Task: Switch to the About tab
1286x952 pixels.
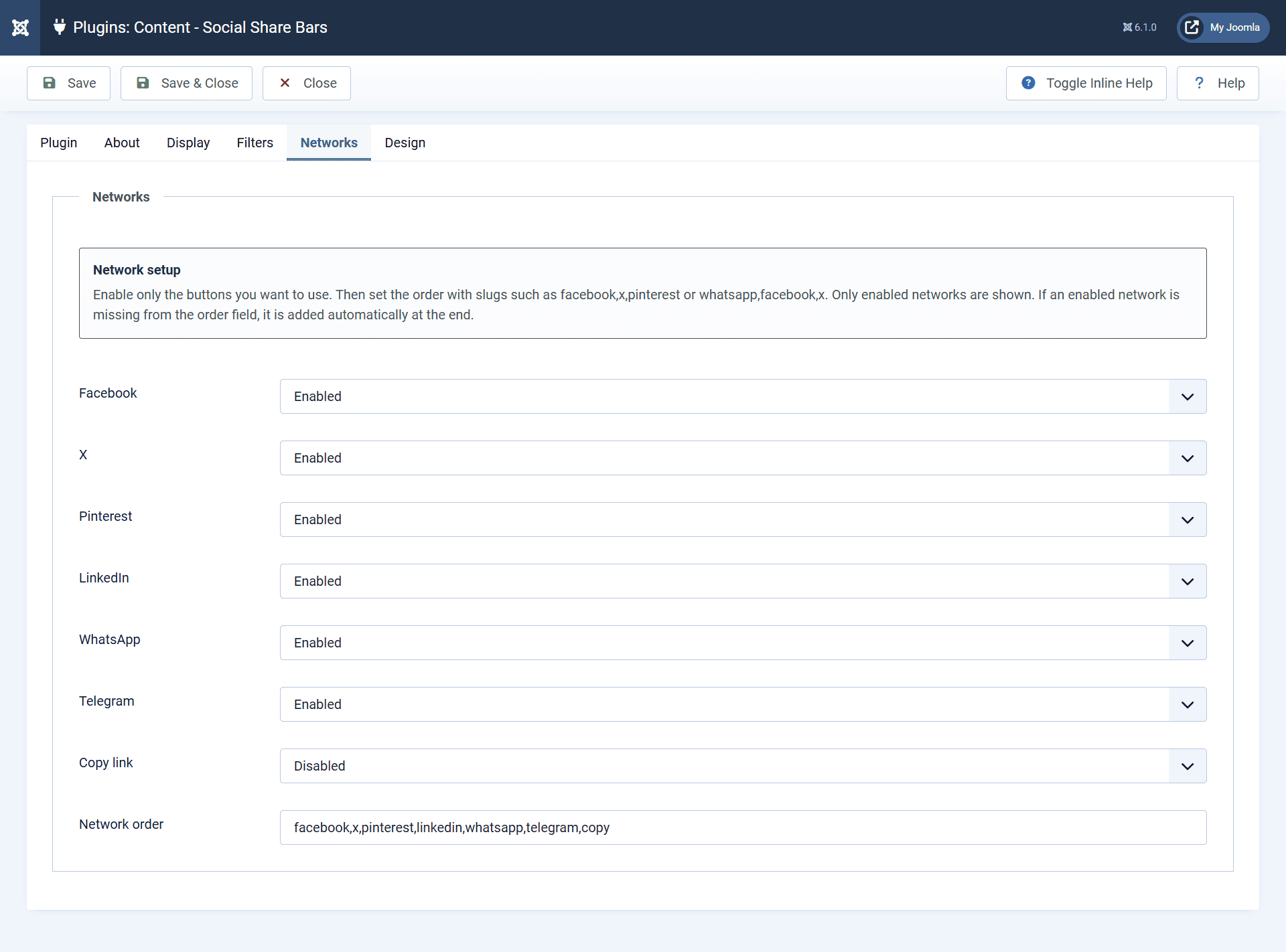Action: click(121, 143)
